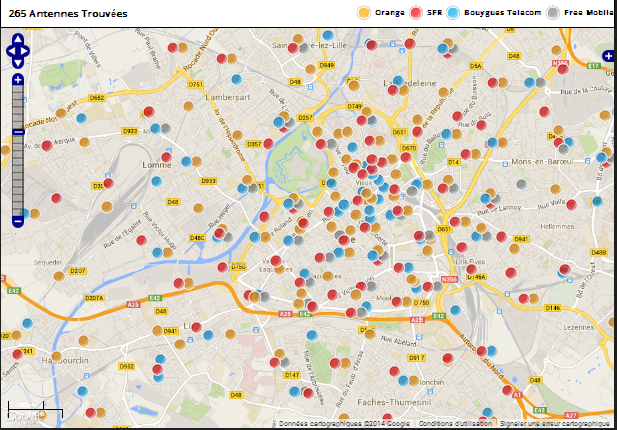The width and height of the screenshot is (617, 430).
Task: Pan the map left with the arrow
Action: pyautogui.click(x=9, y=49)
